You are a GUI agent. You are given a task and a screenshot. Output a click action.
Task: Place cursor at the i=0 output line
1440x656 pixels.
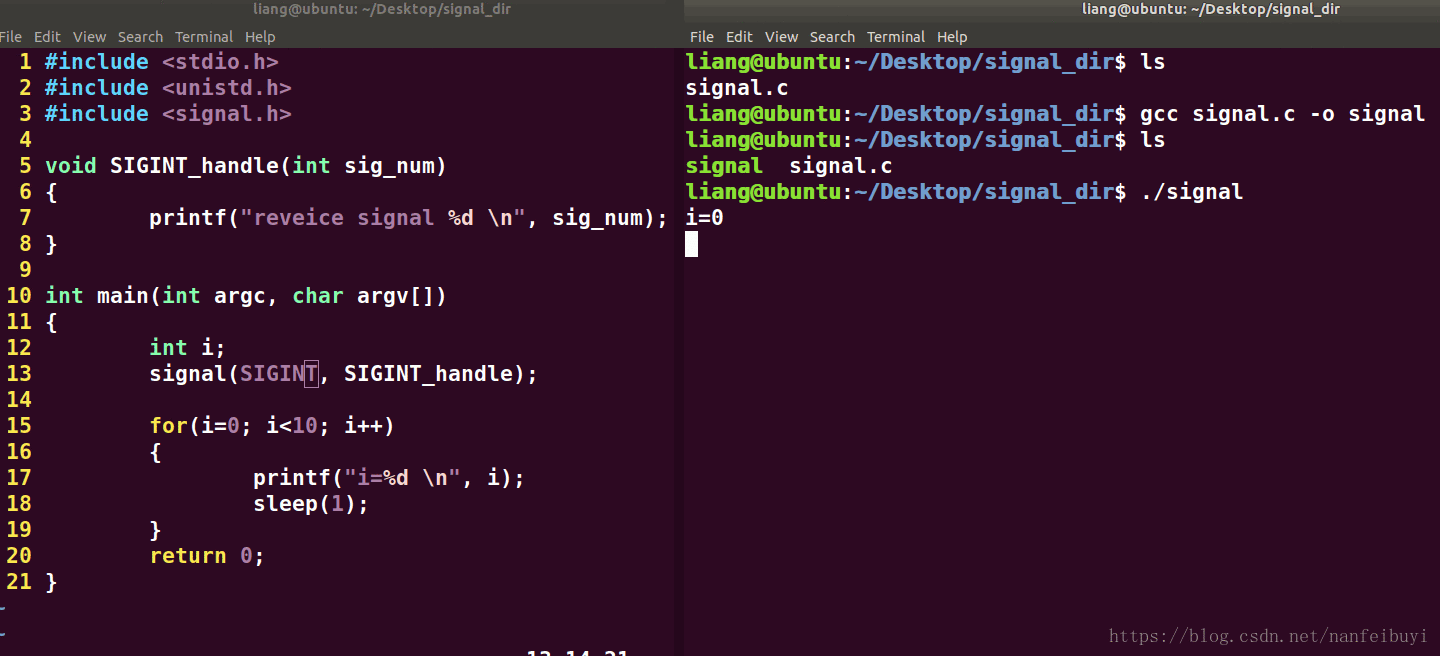point(703,217)
